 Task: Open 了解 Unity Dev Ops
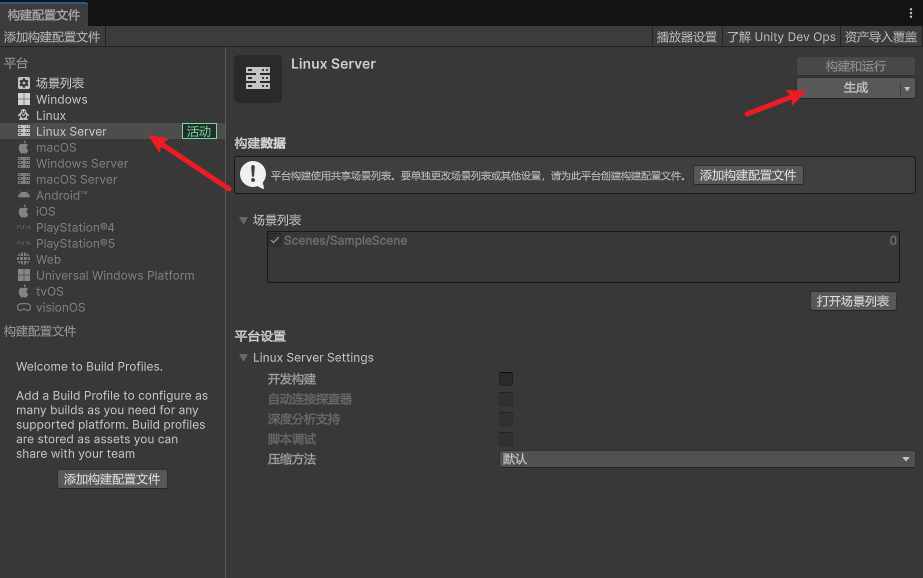pos(781,36)
